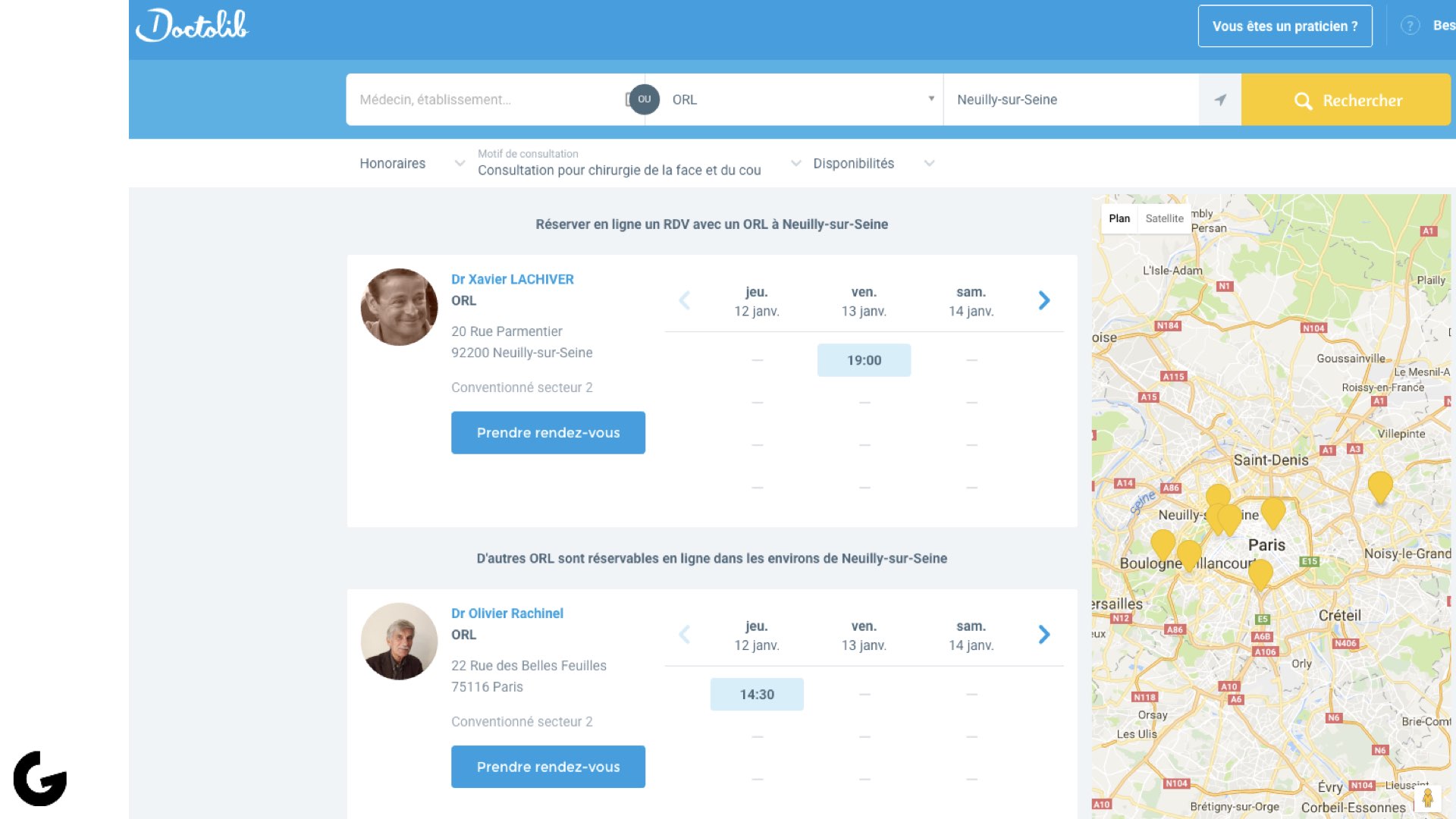1456x819 pixels.
Task: Click the Vous êtes un praticien button
Action: pos(1285,26)
